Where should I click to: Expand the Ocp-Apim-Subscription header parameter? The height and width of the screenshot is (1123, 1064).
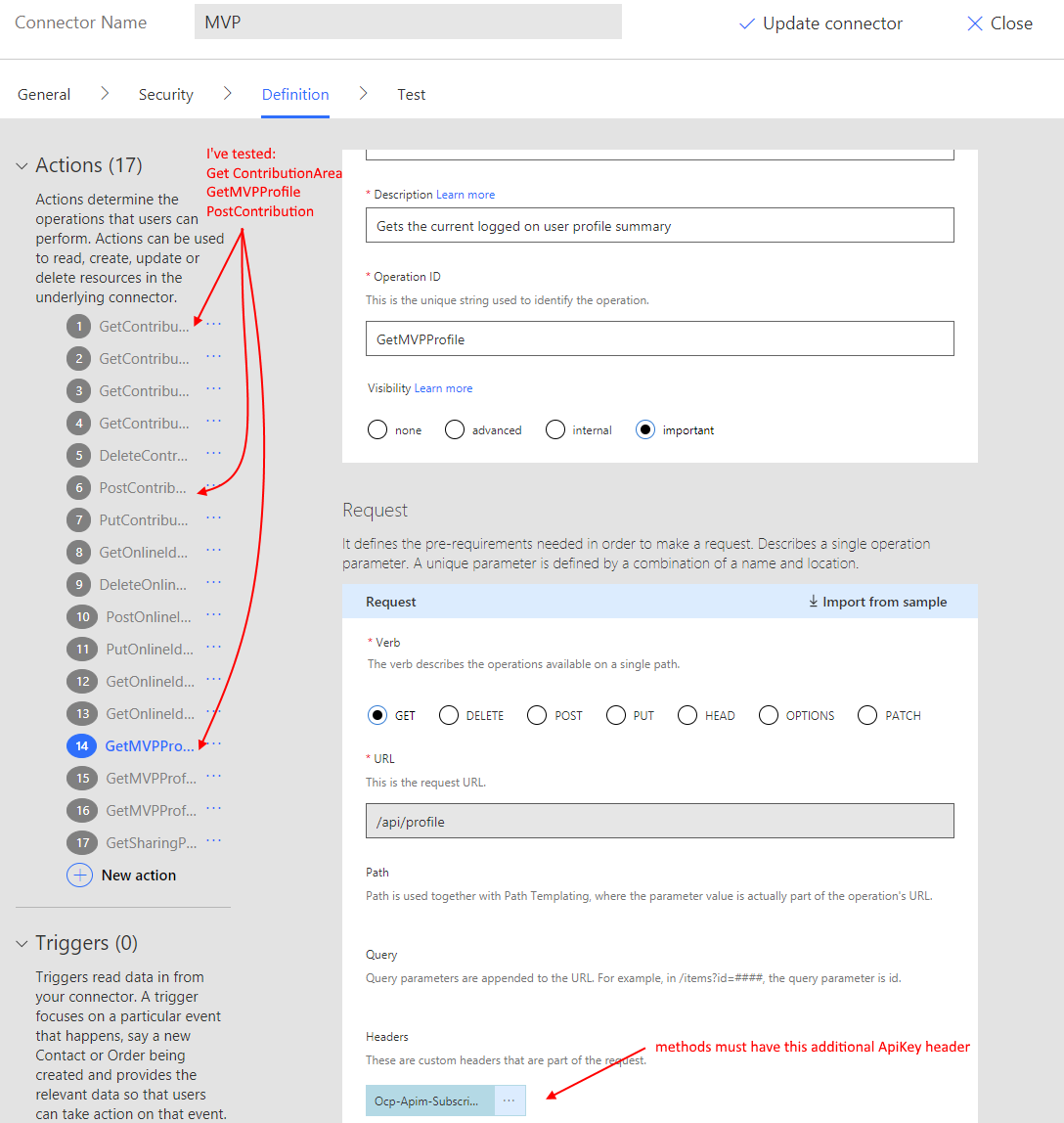tap(430, 1101)
